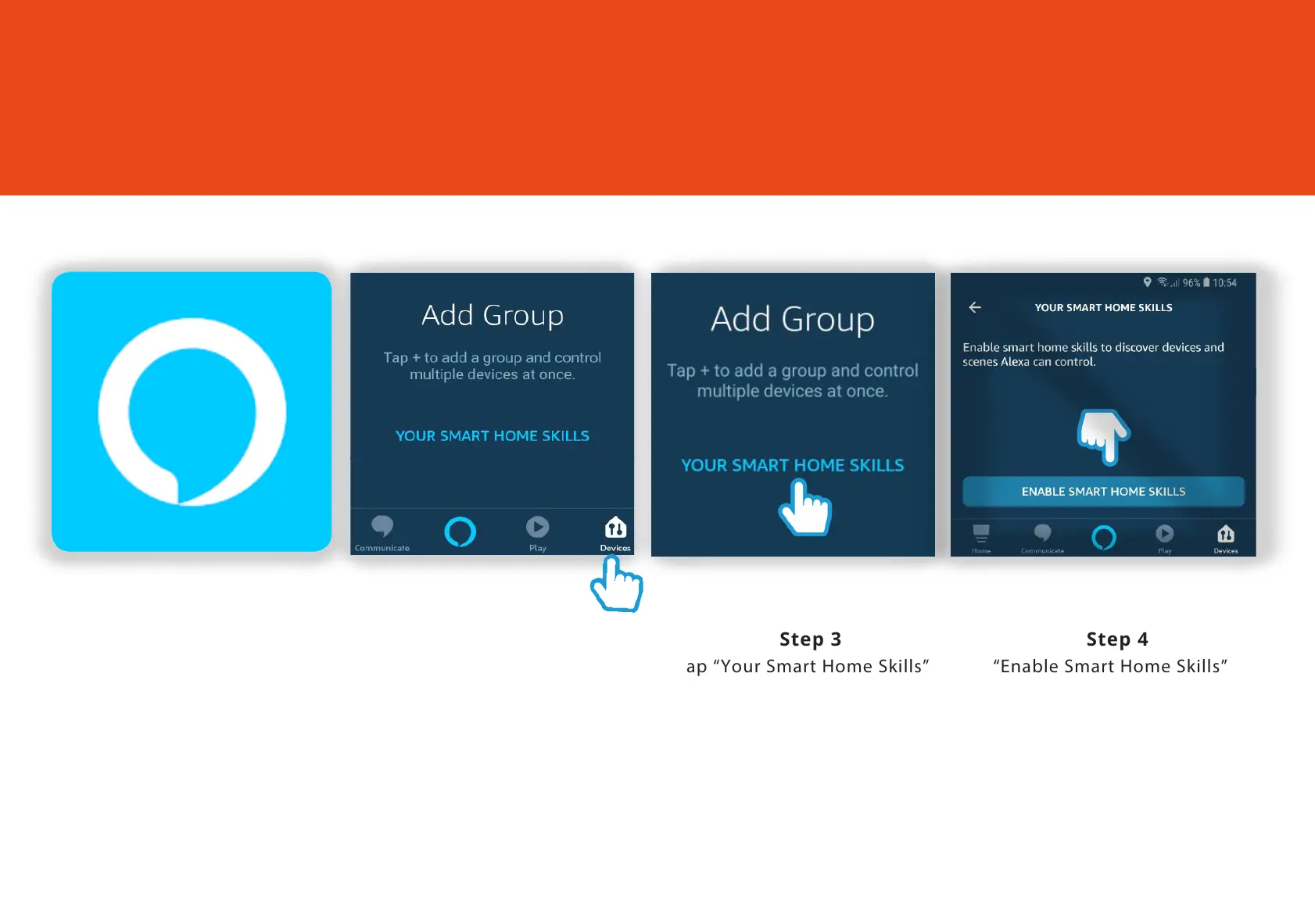Tap Play icon in second panel
This screenshot has width=1315, height=924.
click(x=537, y=527)
